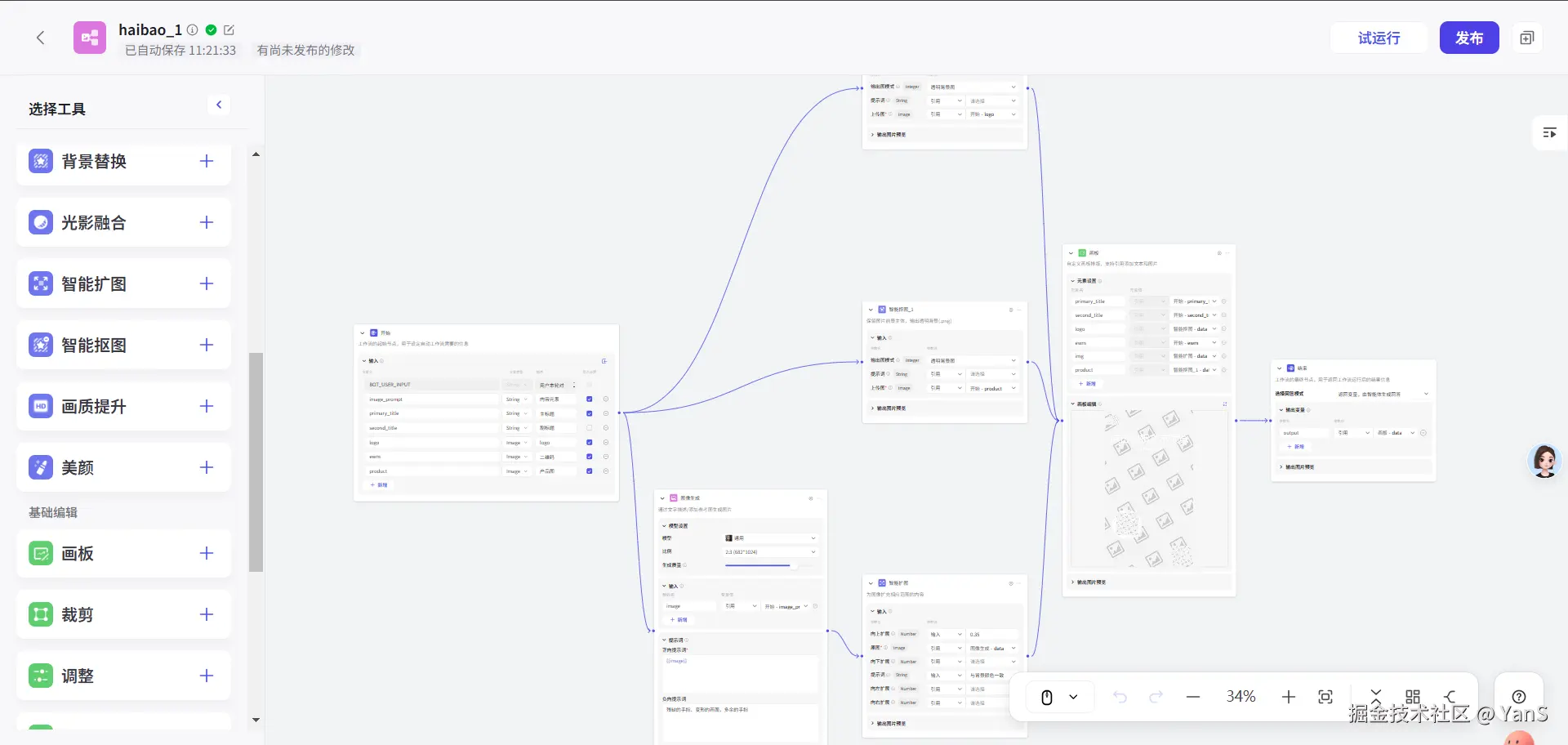The width and height of the screenshot is (1568, 745).
Task: Click the 负向提示词 text field
Action: click(x=740, y=723)
